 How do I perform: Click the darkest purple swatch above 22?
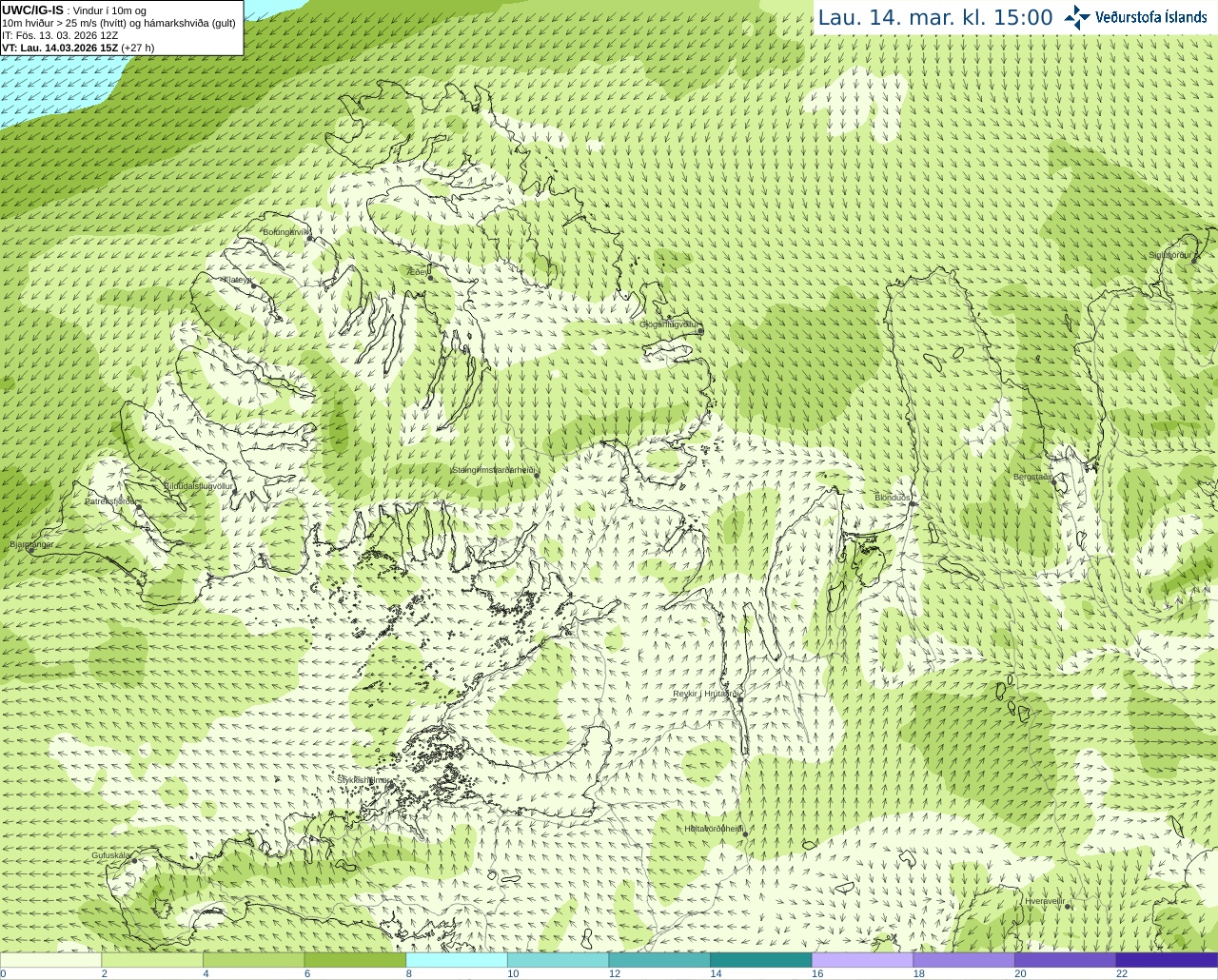coord(1167,960)
